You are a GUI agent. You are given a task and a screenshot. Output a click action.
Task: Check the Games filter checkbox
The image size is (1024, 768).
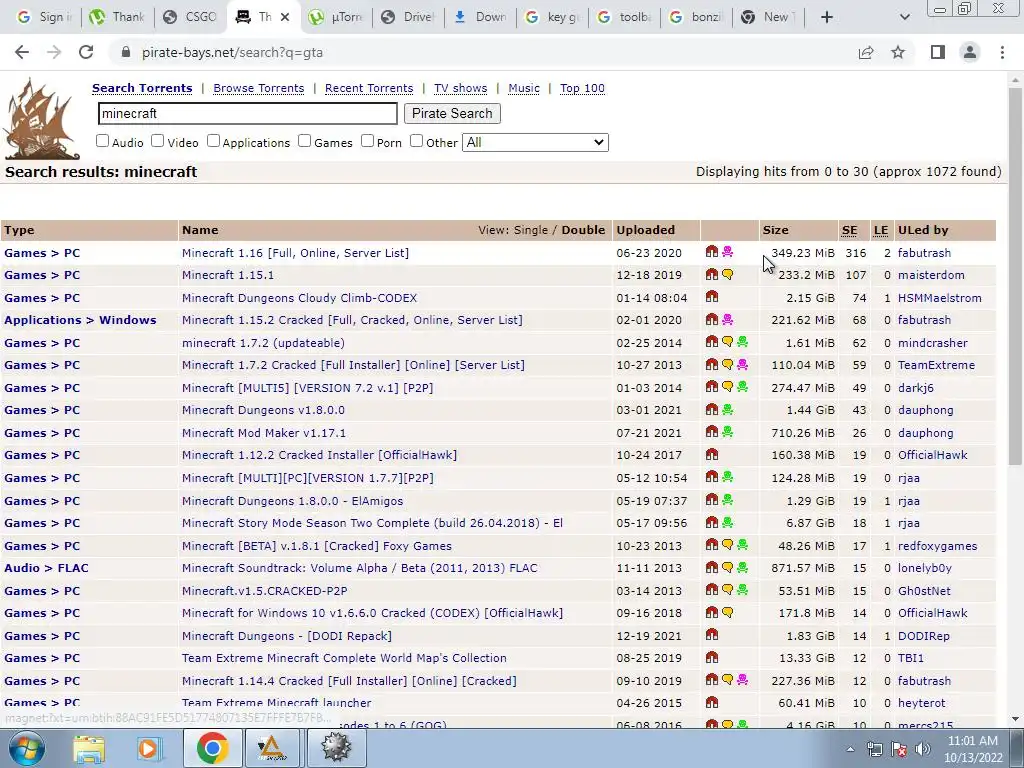(304, 140)
